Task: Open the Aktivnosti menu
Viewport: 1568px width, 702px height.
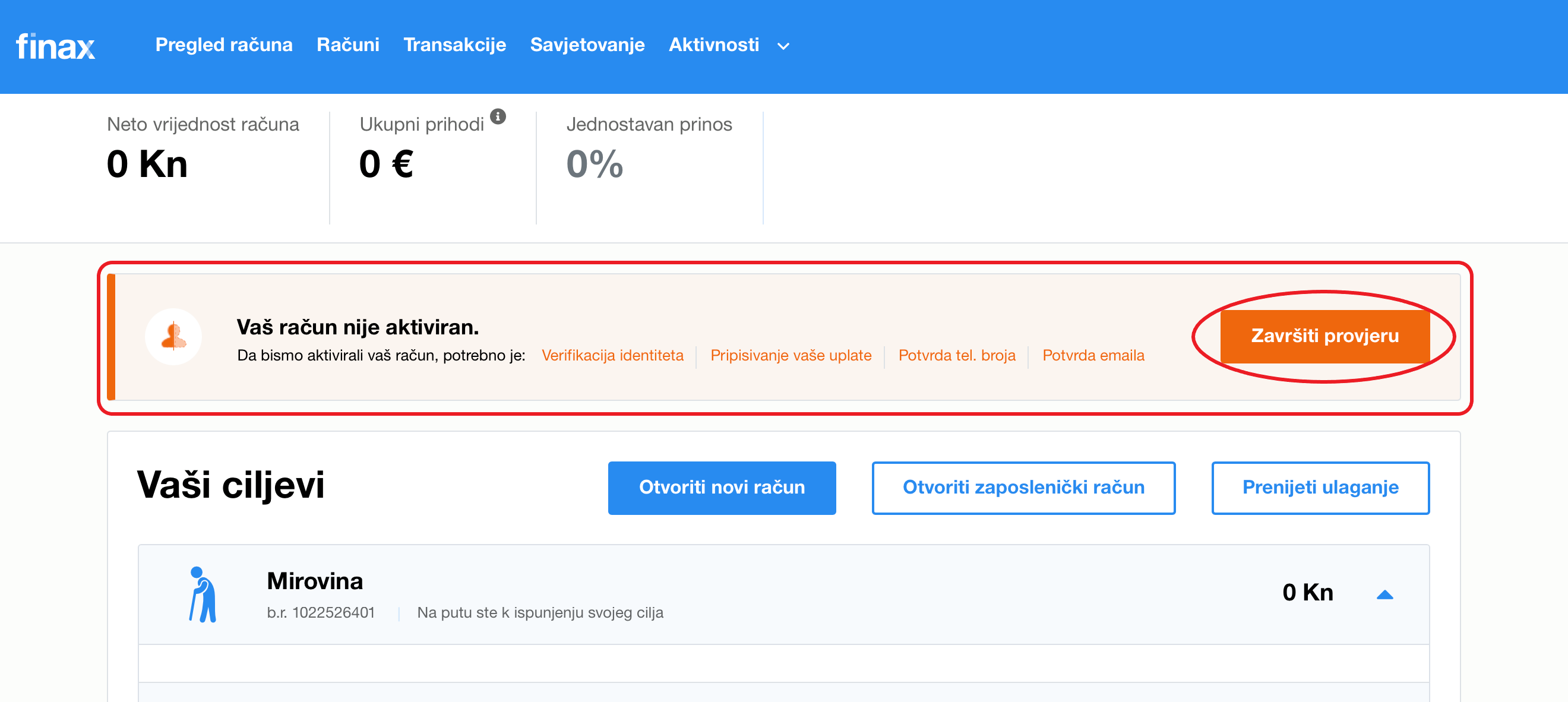Action: [714, 45]
